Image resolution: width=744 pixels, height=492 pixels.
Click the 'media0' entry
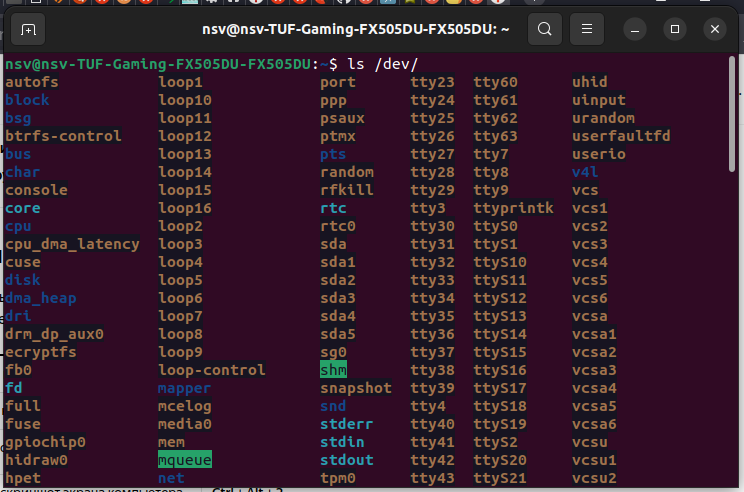click(x=185, y=424)
